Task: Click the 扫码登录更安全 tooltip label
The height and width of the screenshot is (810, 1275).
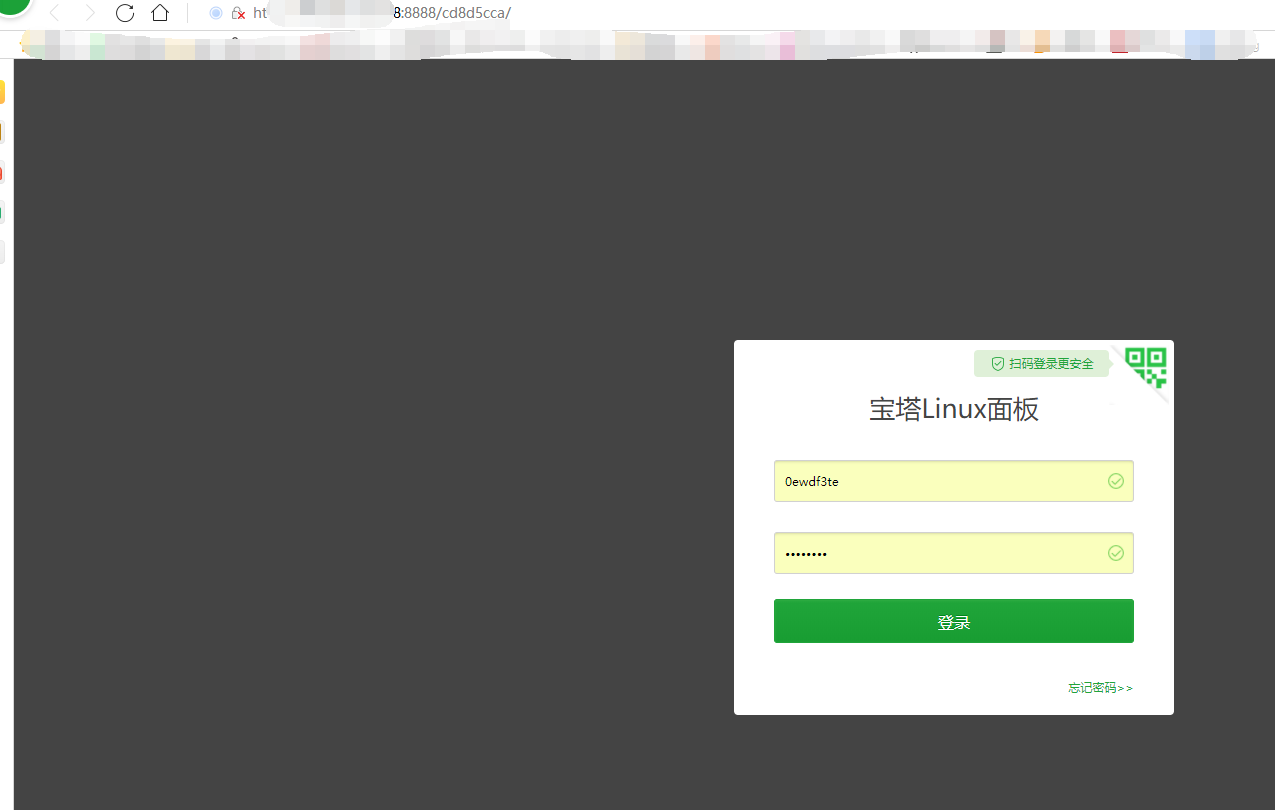Action: (1042, 364)
